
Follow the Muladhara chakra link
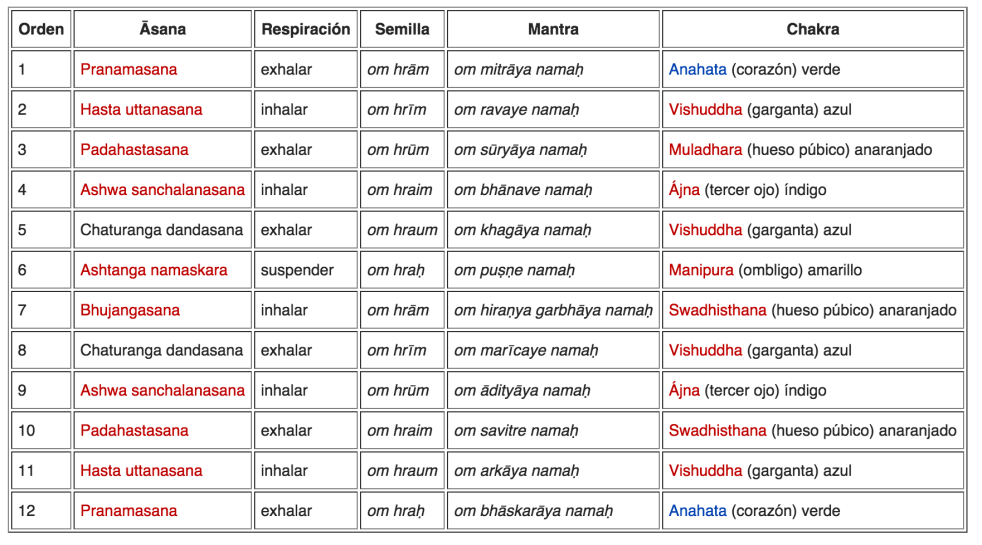click(x=705, y=150)
